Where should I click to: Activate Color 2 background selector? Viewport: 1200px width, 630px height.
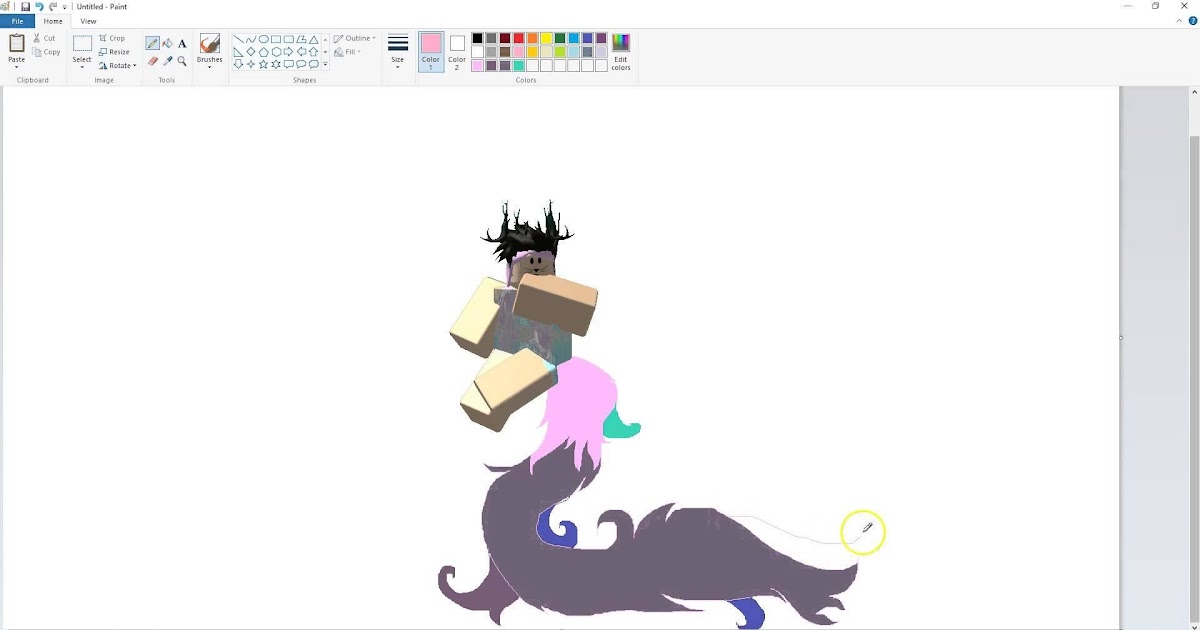[457, 51]
